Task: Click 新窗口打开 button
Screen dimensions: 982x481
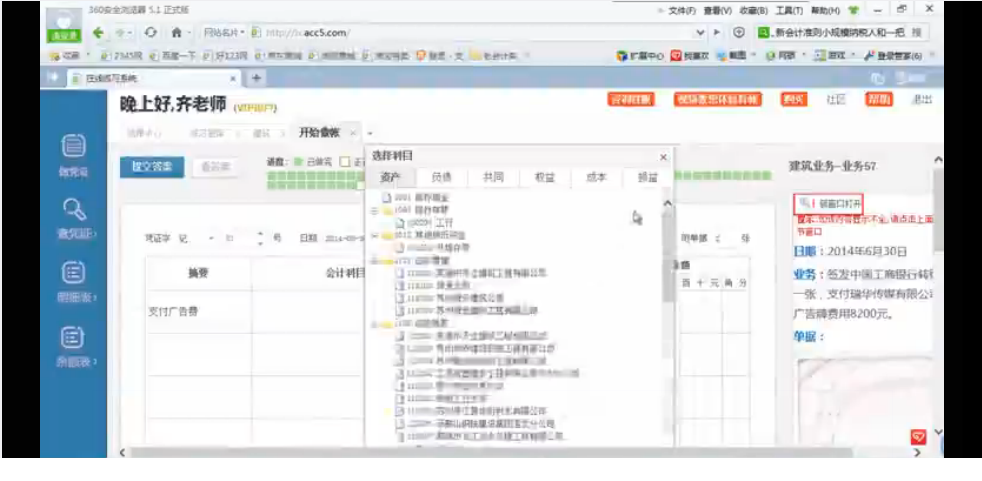Action: (x=828, y=204)
